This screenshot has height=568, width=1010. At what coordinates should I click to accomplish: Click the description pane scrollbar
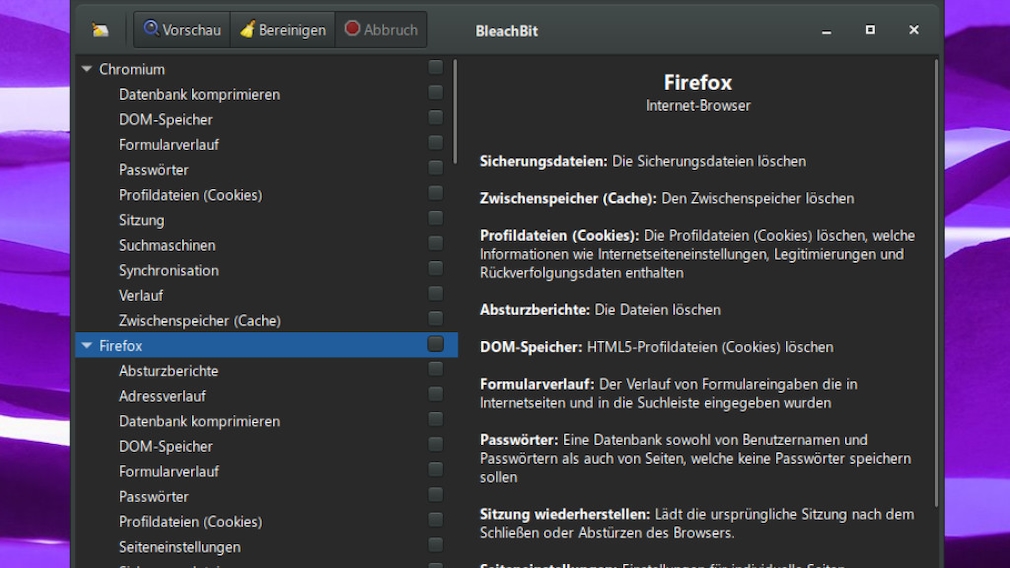[x=936, y=280]
